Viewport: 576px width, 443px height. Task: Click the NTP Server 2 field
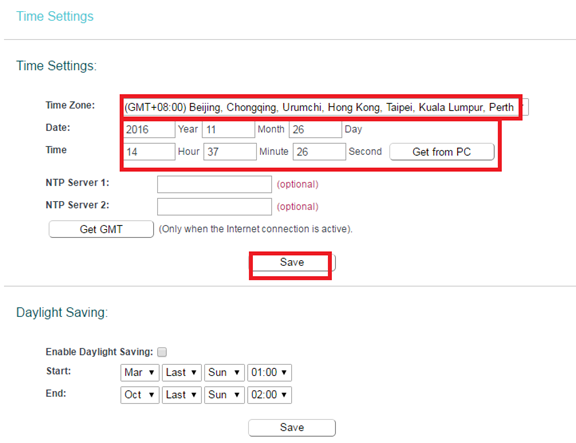point(215,207)
